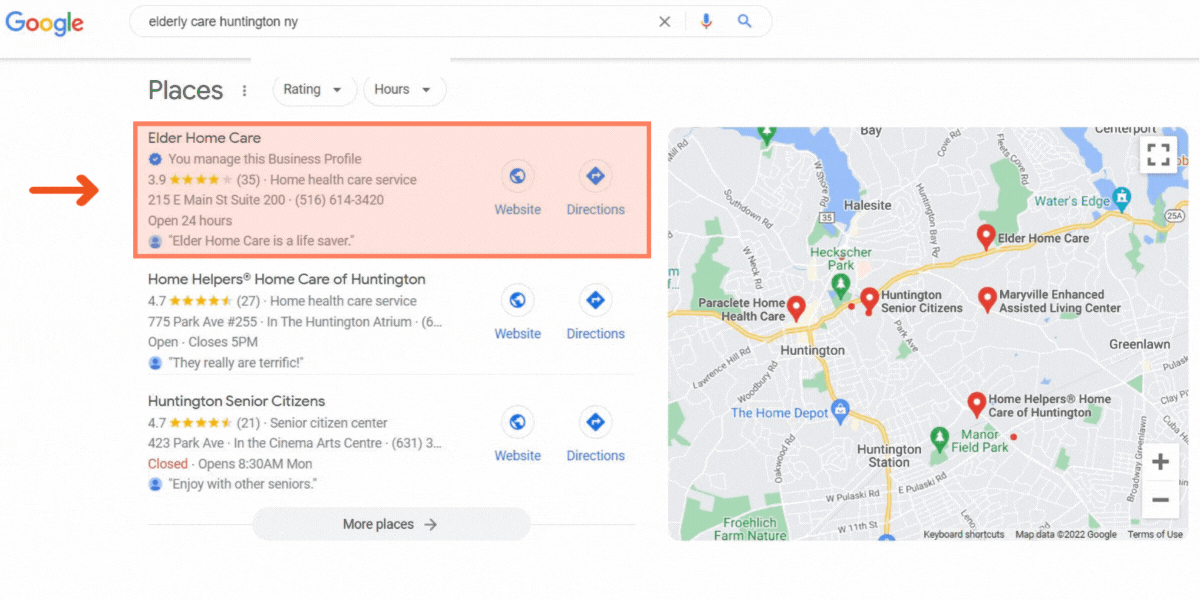Start voice search with microphone icon

click(707, 21)
